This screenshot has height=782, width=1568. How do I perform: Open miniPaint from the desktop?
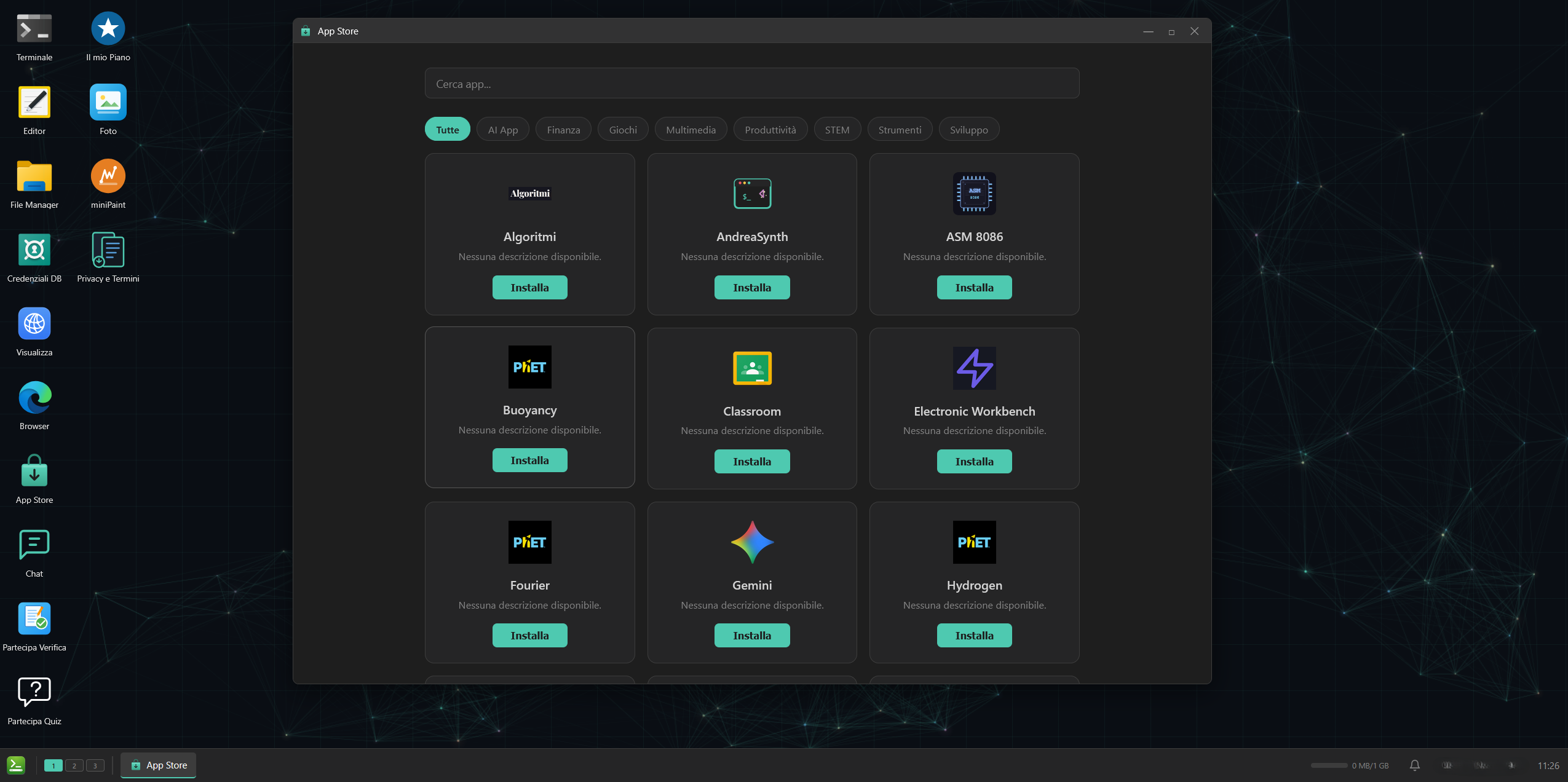(108, 175)
